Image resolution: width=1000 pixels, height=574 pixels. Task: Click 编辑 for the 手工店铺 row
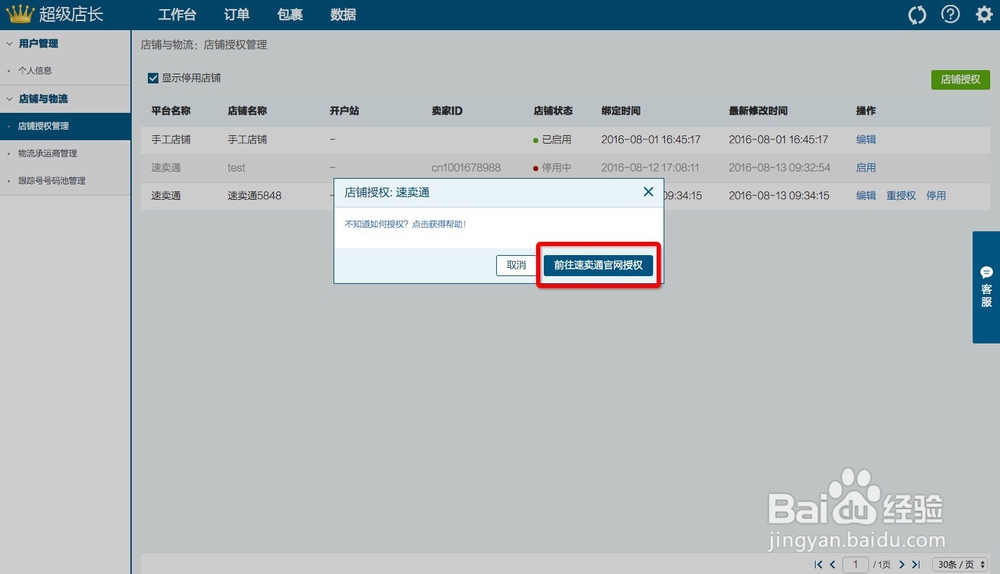866,139
